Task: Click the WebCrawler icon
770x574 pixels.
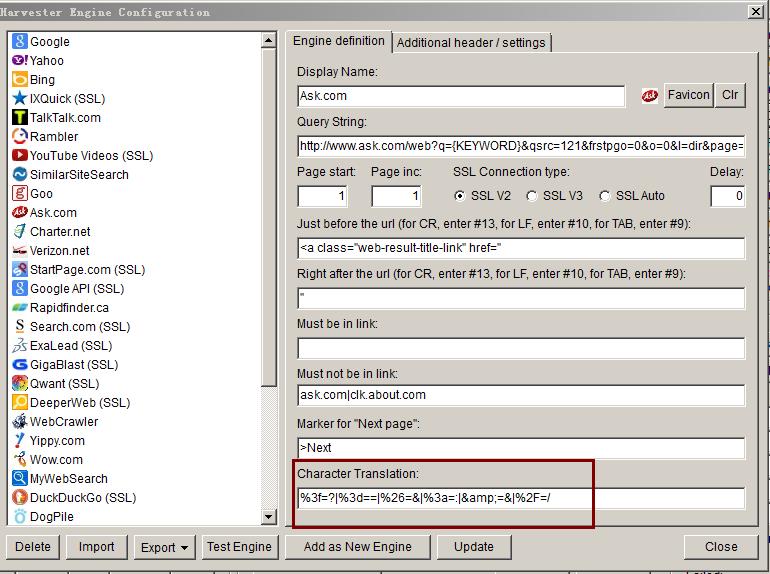Action: 20,421
